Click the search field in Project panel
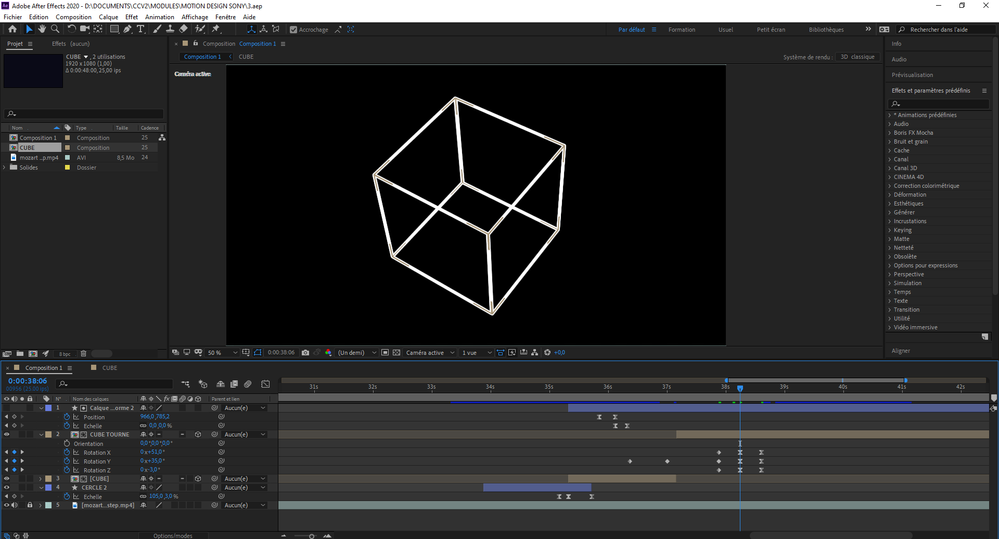 click(85, 114)
